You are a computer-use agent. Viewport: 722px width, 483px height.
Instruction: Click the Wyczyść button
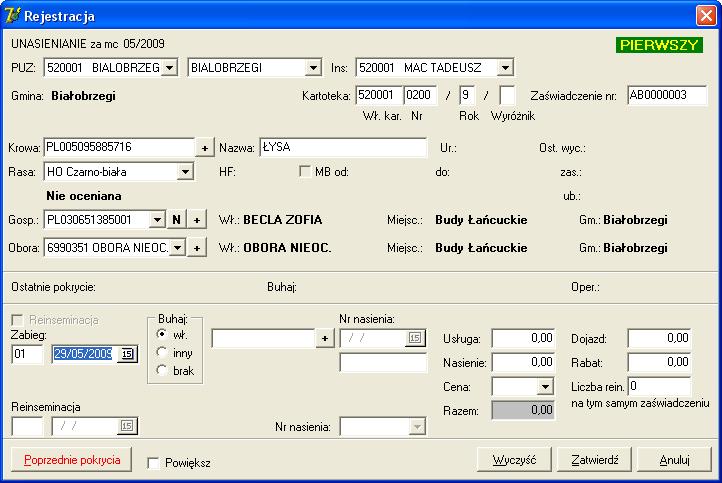514,460
